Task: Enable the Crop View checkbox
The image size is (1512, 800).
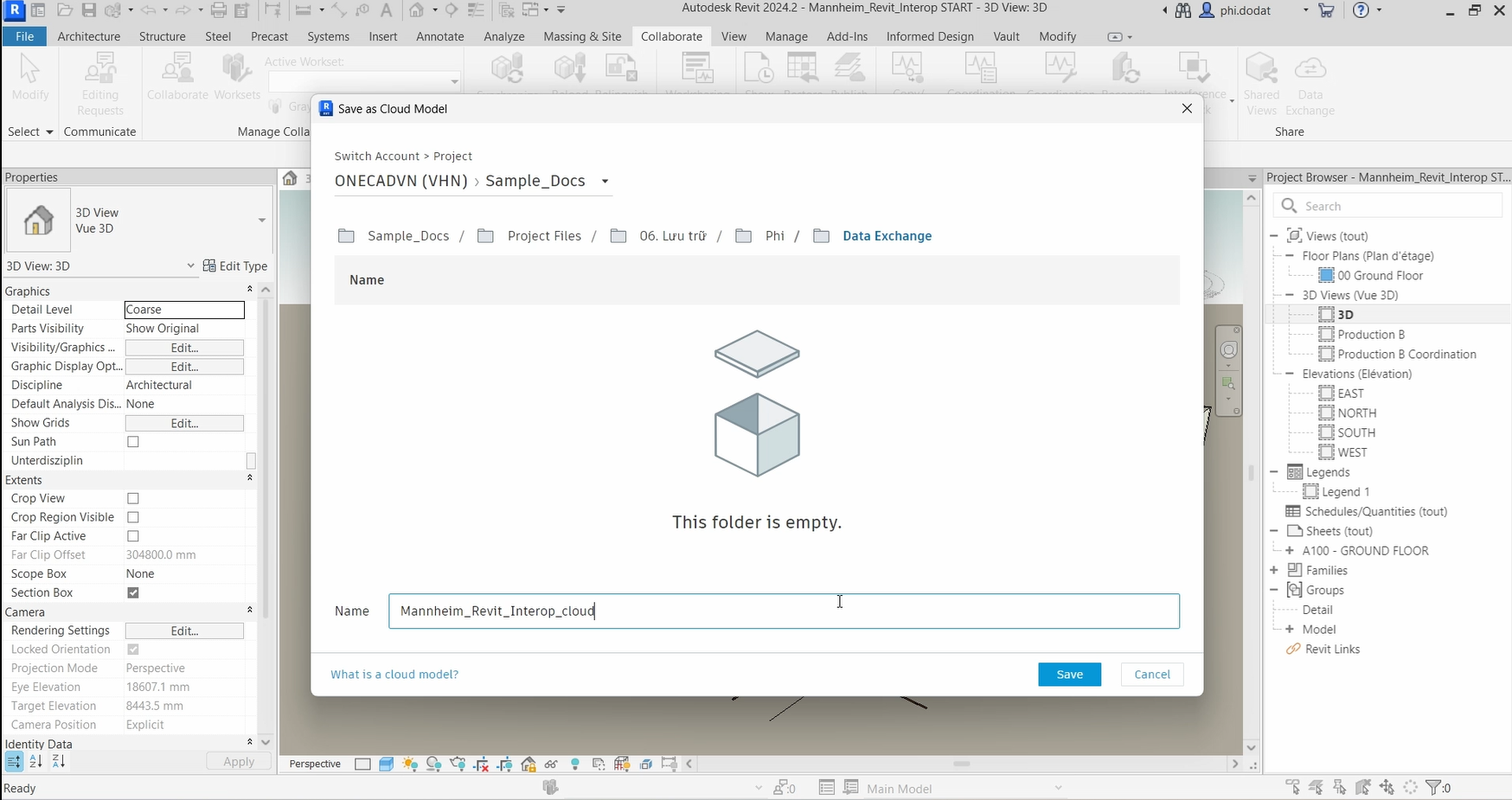Action: coord(133,499)
